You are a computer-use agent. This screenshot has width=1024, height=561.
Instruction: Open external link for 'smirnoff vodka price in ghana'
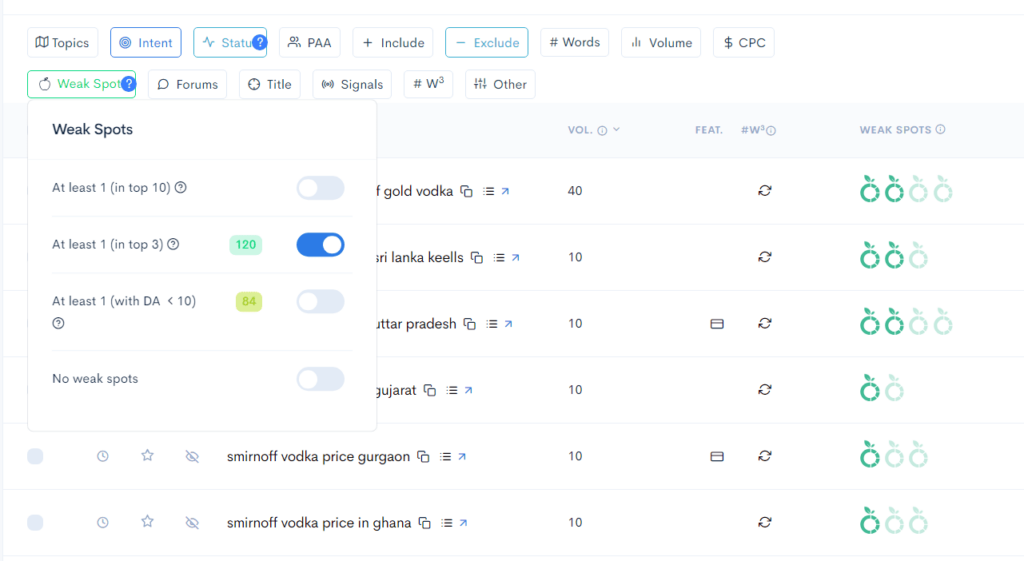click(463, 523)
